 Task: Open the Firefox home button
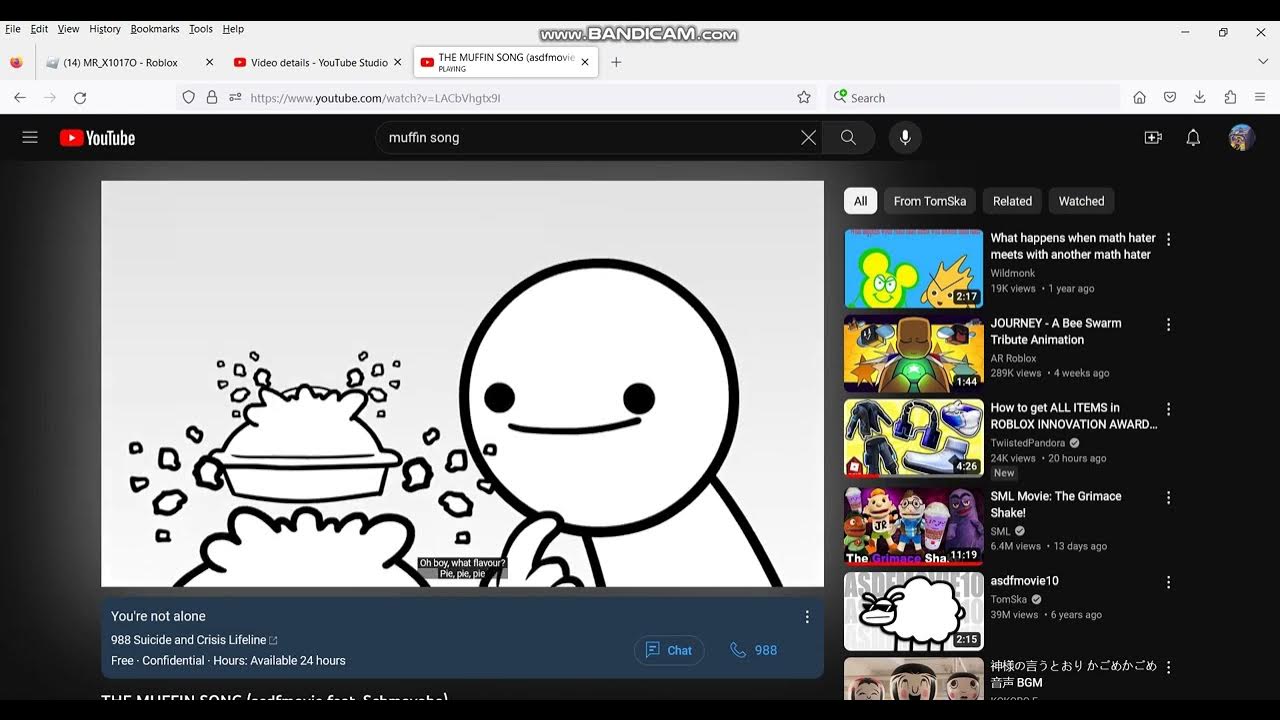pyautogui.click(x=1139, y=98)
